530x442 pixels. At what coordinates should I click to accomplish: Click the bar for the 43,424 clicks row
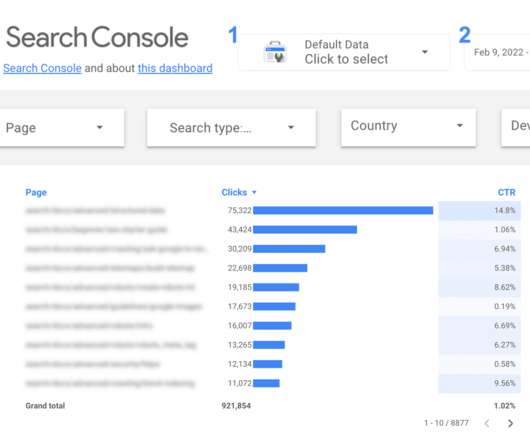click(x=305, y=230)
